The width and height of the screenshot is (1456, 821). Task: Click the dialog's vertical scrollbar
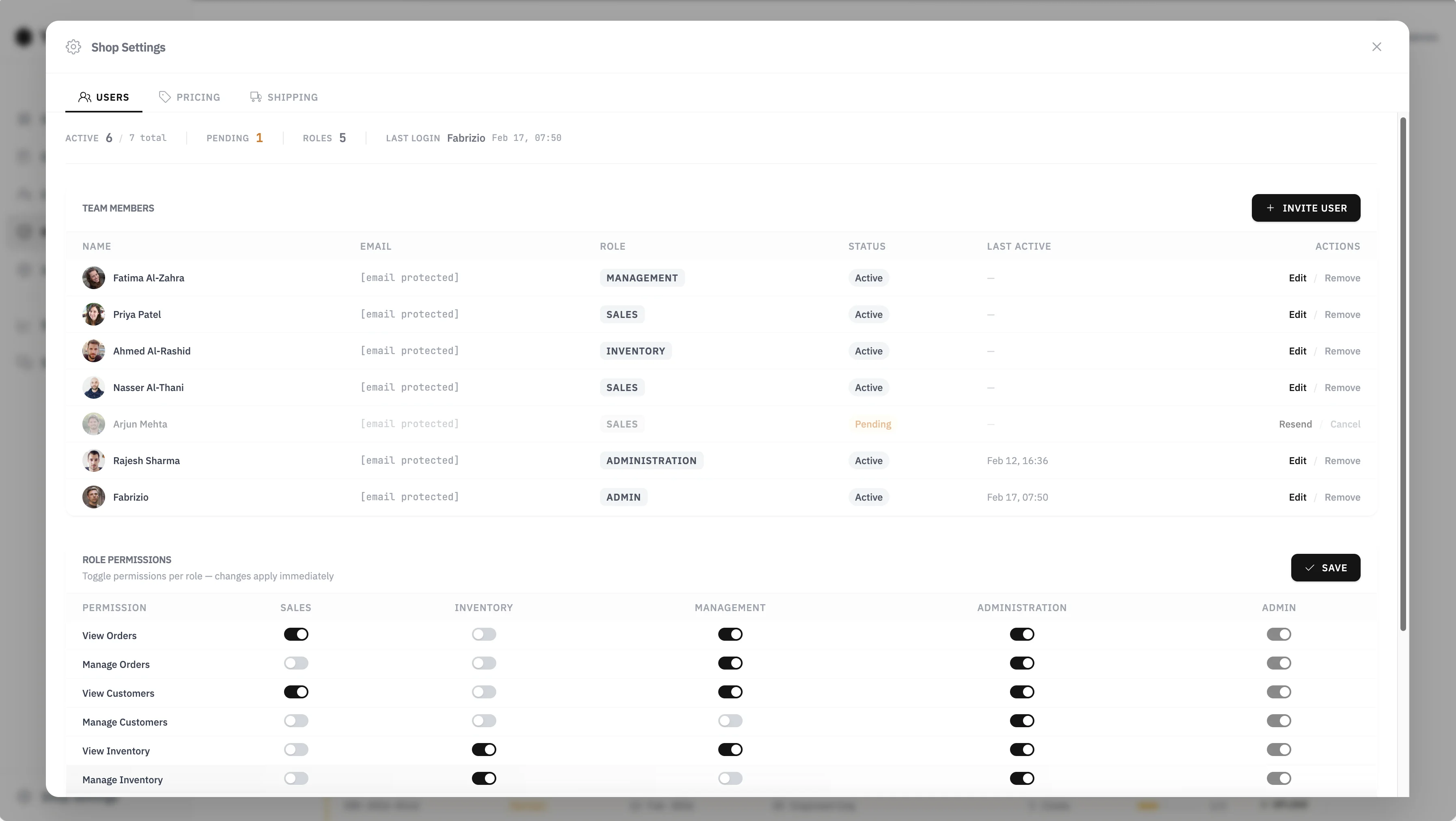pyautogui.click(x=1402, y=373)
